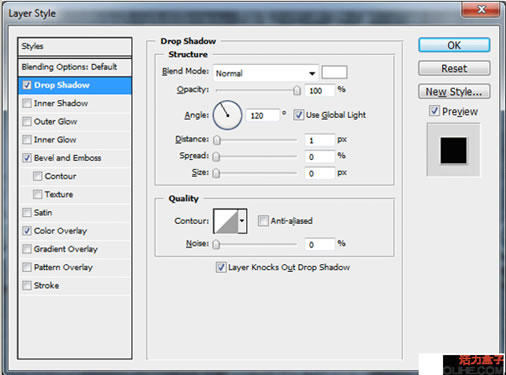506x375 pixels.
Task: Close the Layer Style dialog
Action: 481,9
